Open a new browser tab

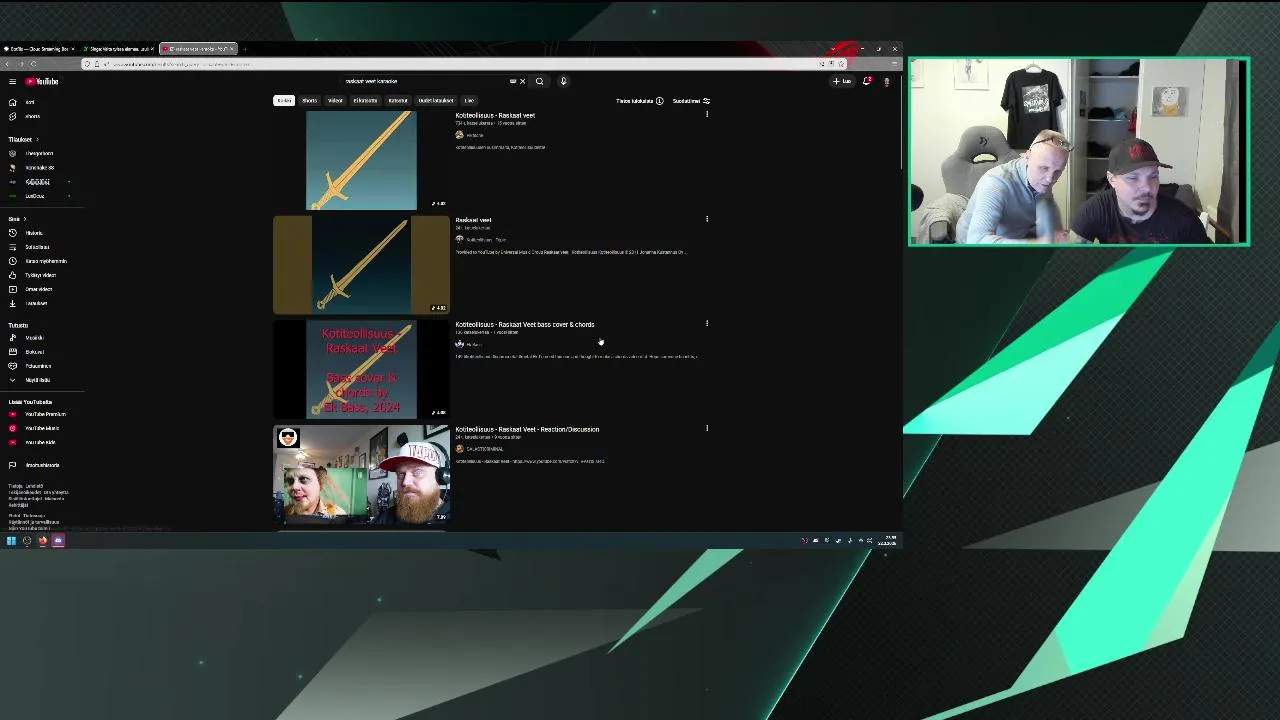tap(245, 49)
